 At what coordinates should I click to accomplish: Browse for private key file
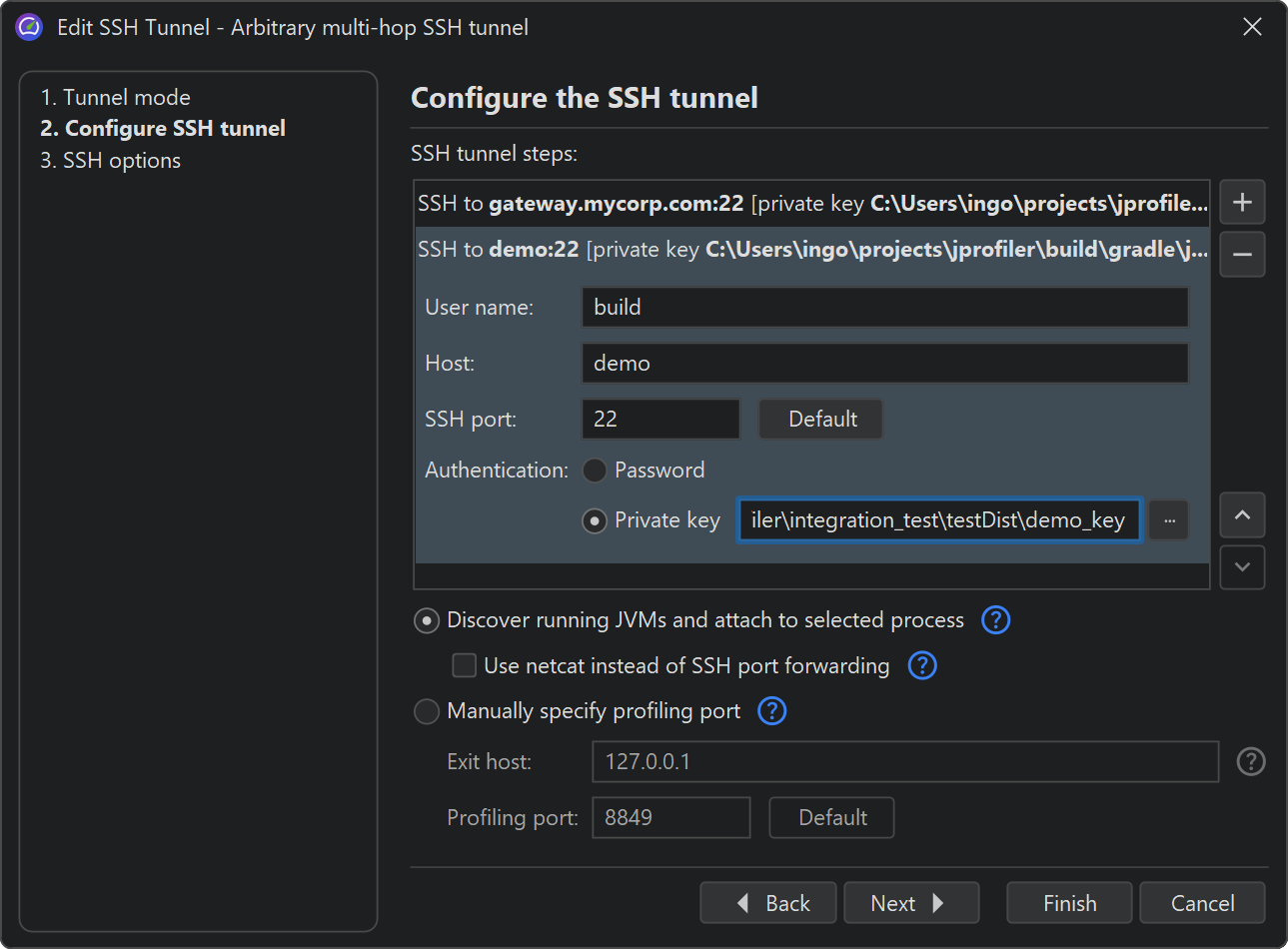[1168, 520]
